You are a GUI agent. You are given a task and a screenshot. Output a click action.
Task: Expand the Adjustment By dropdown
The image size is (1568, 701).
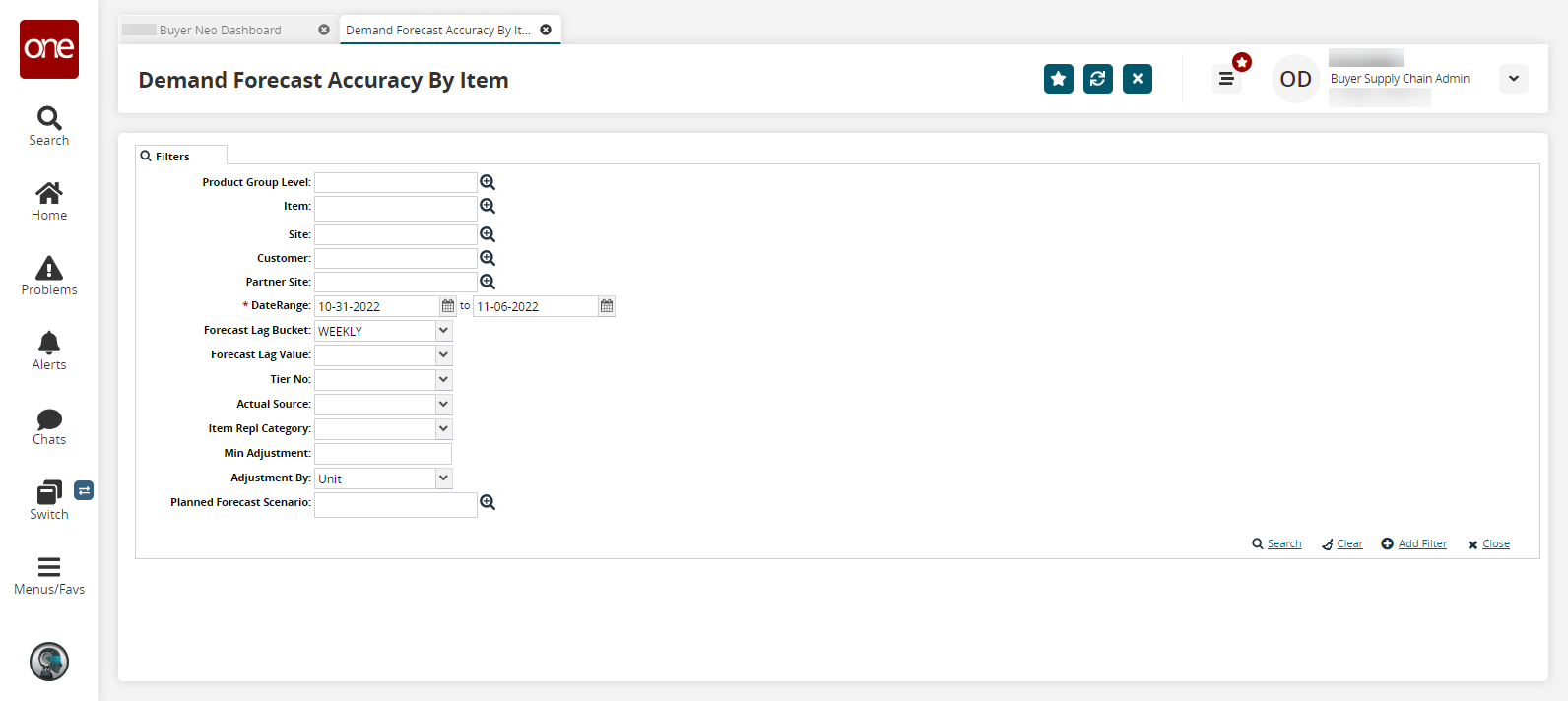coord(443,478)
